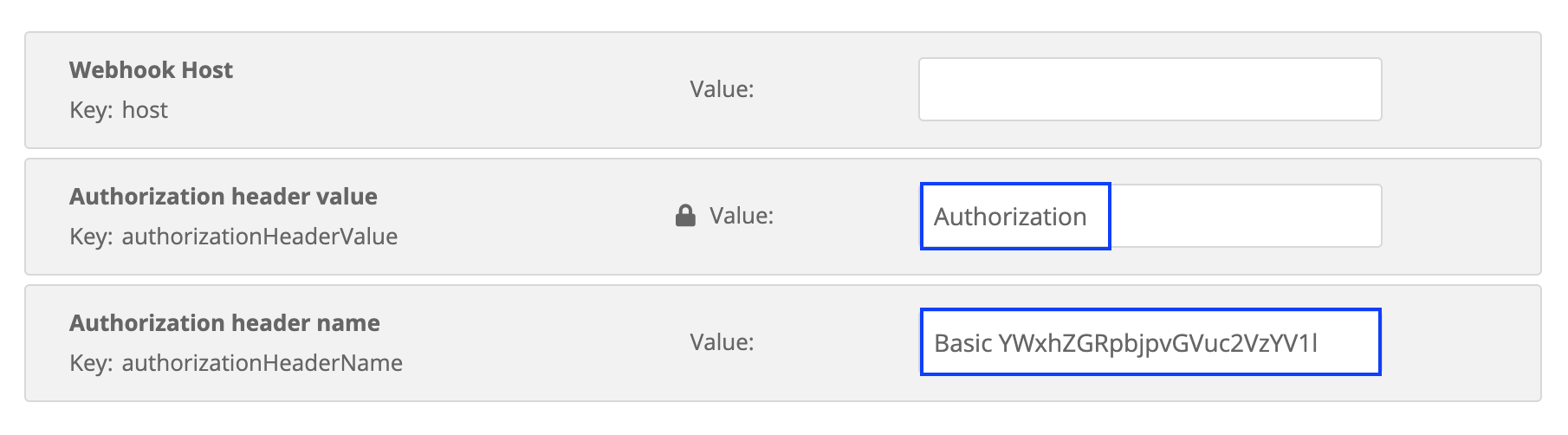The image size is (1568, 435).
Task: Select the "Authorization header value" heading
Action: point(224,197)
